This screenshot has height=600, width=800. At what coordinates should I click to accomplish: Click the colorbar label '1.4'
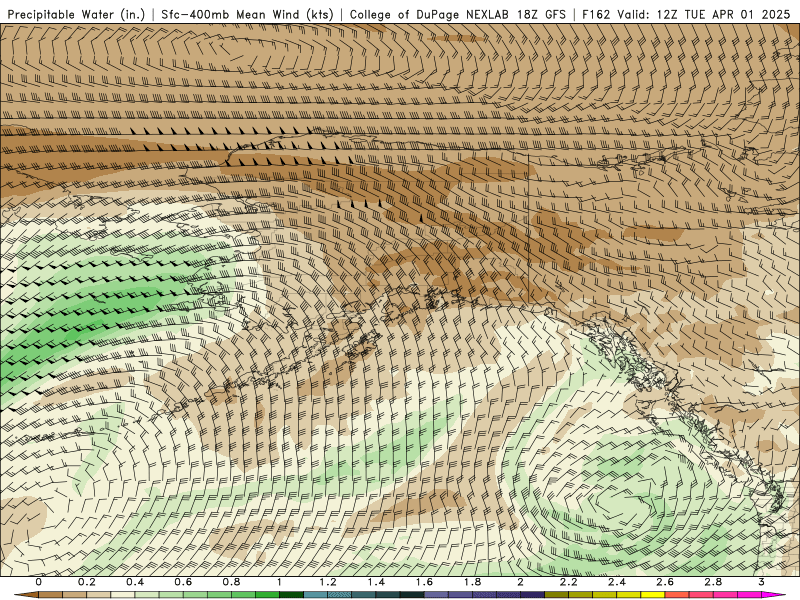click(376, 582)
